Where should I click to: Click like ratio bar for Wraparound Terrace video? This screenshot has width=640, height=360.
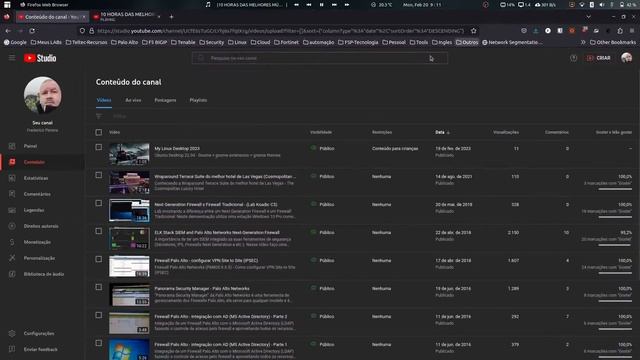point(615,189)
